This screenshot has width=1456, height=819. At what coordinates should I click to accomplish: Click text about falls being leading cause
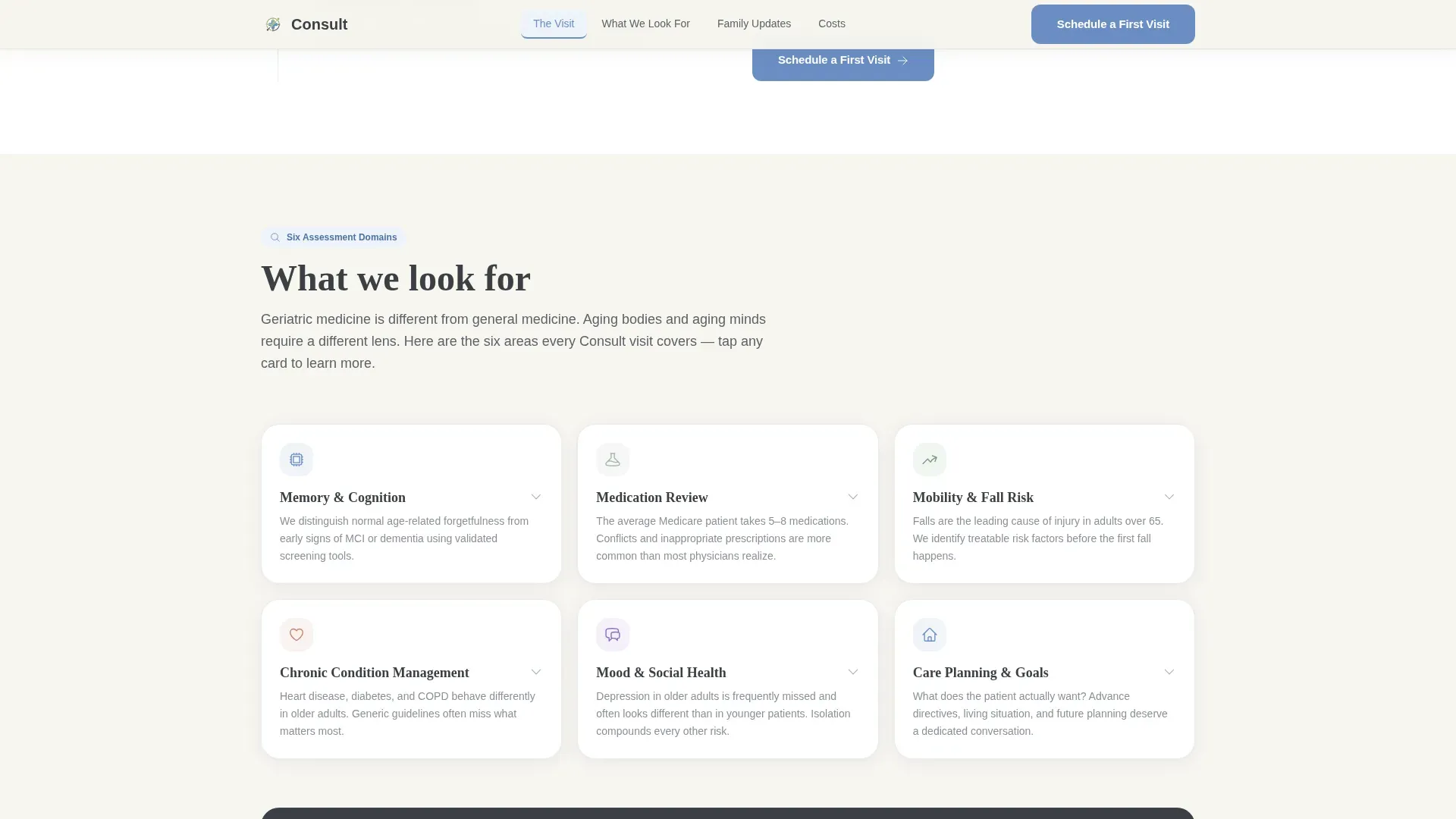tap(1038, 538)
